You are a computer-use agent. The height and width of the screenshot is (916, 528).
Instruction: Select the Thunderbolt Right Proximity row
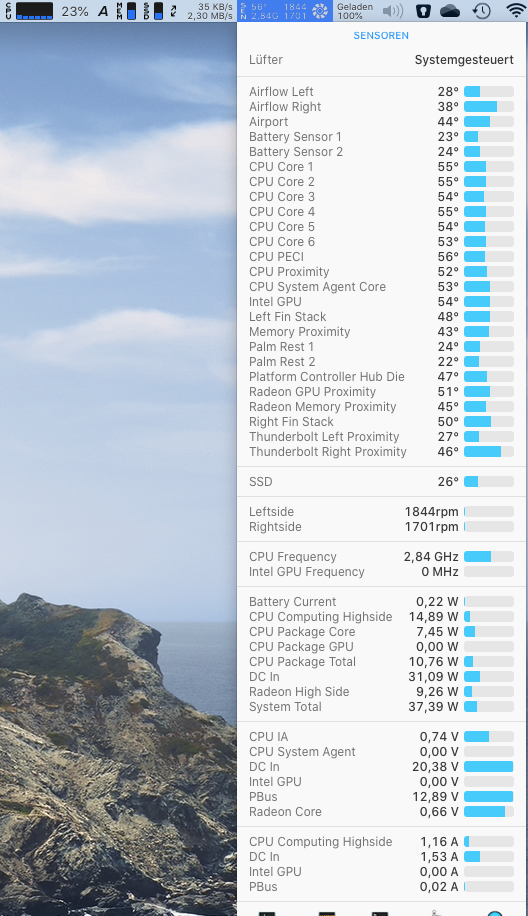[381, 452]
